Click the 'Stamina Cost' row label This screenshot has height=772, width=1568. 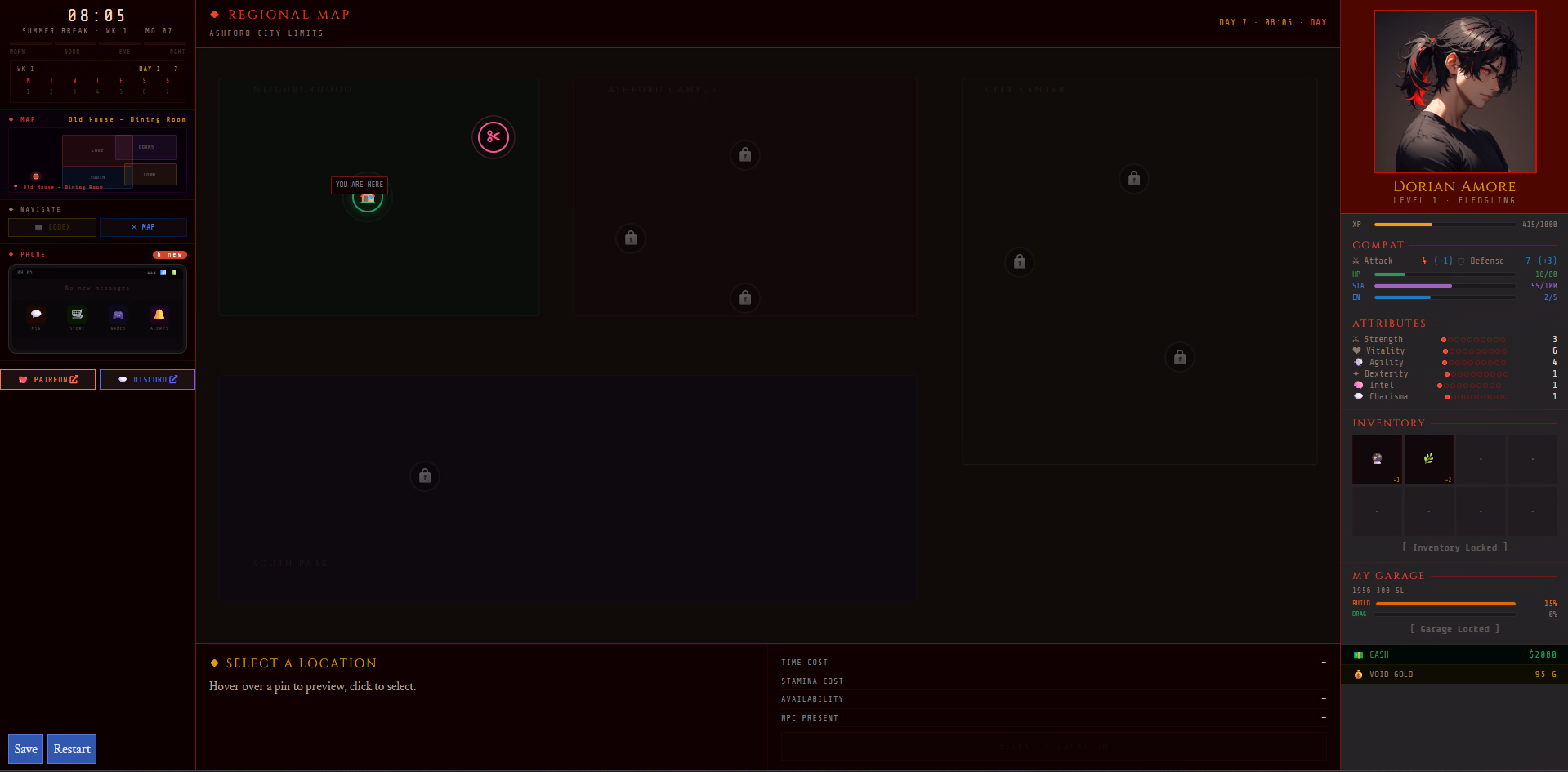[x=812, y=681]
